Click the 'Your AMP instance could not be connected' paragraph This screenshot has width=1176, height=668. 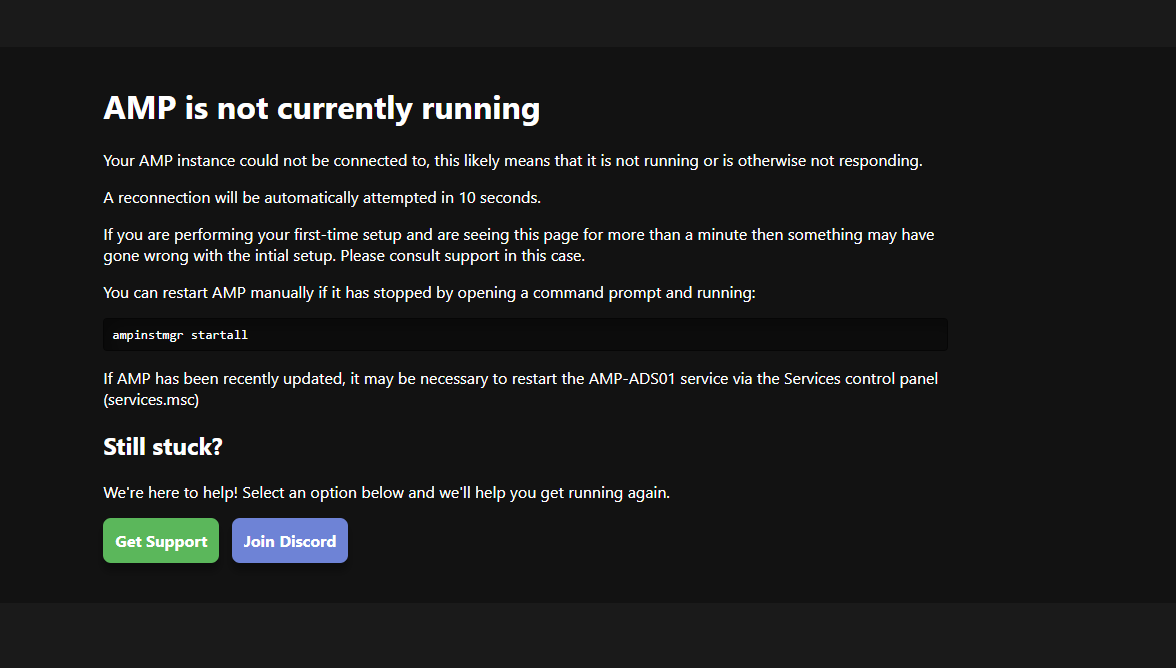(x=512, y=161)
